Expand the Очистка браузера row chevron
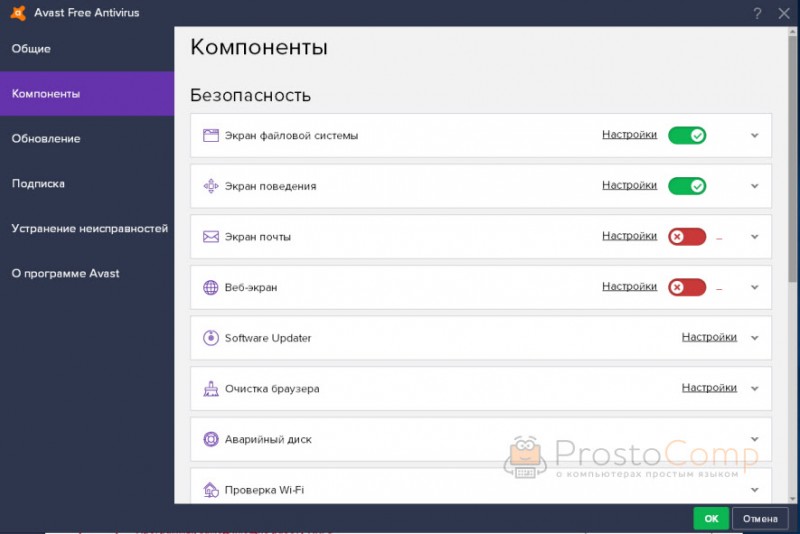Viewport: 800px width, 534px height. (755, 389)
